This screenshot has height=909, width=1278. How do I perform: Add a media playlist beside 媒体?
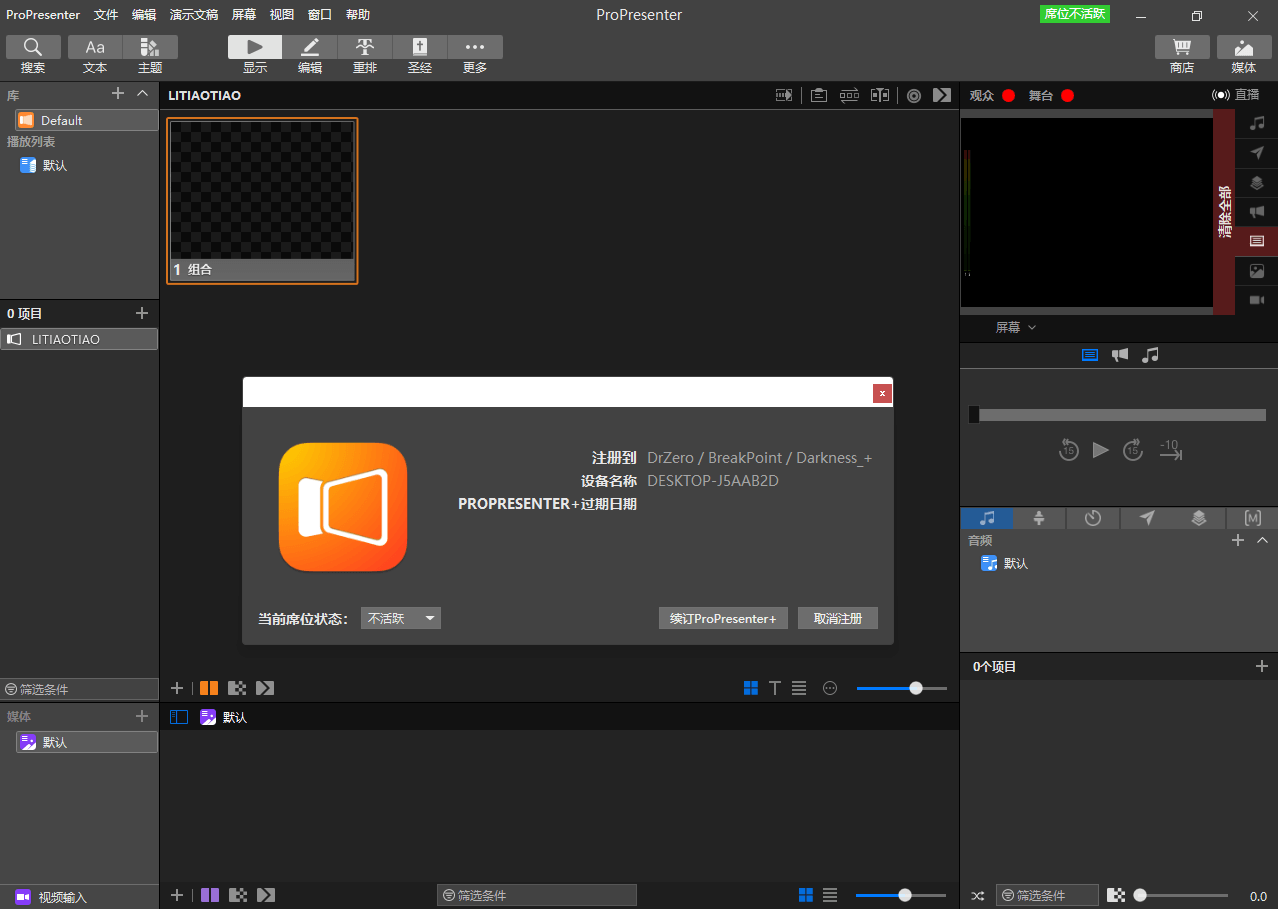pyautogui.click(x=142, y=716)
